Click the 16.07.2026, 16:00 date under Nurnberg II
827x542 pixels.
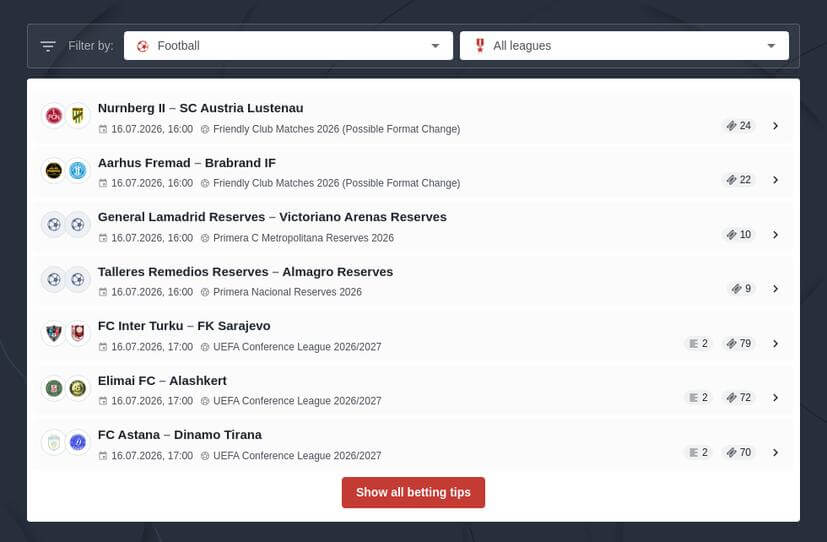coord(152,129)
